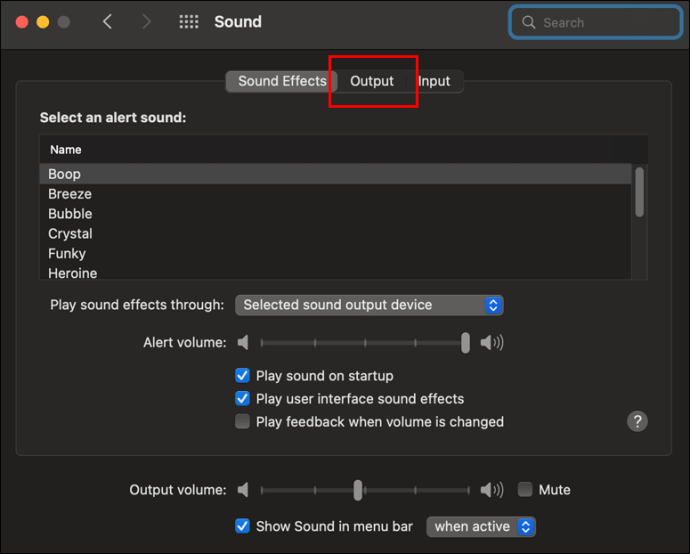
Task: Disable Play sound on startup
Action: 242,376
